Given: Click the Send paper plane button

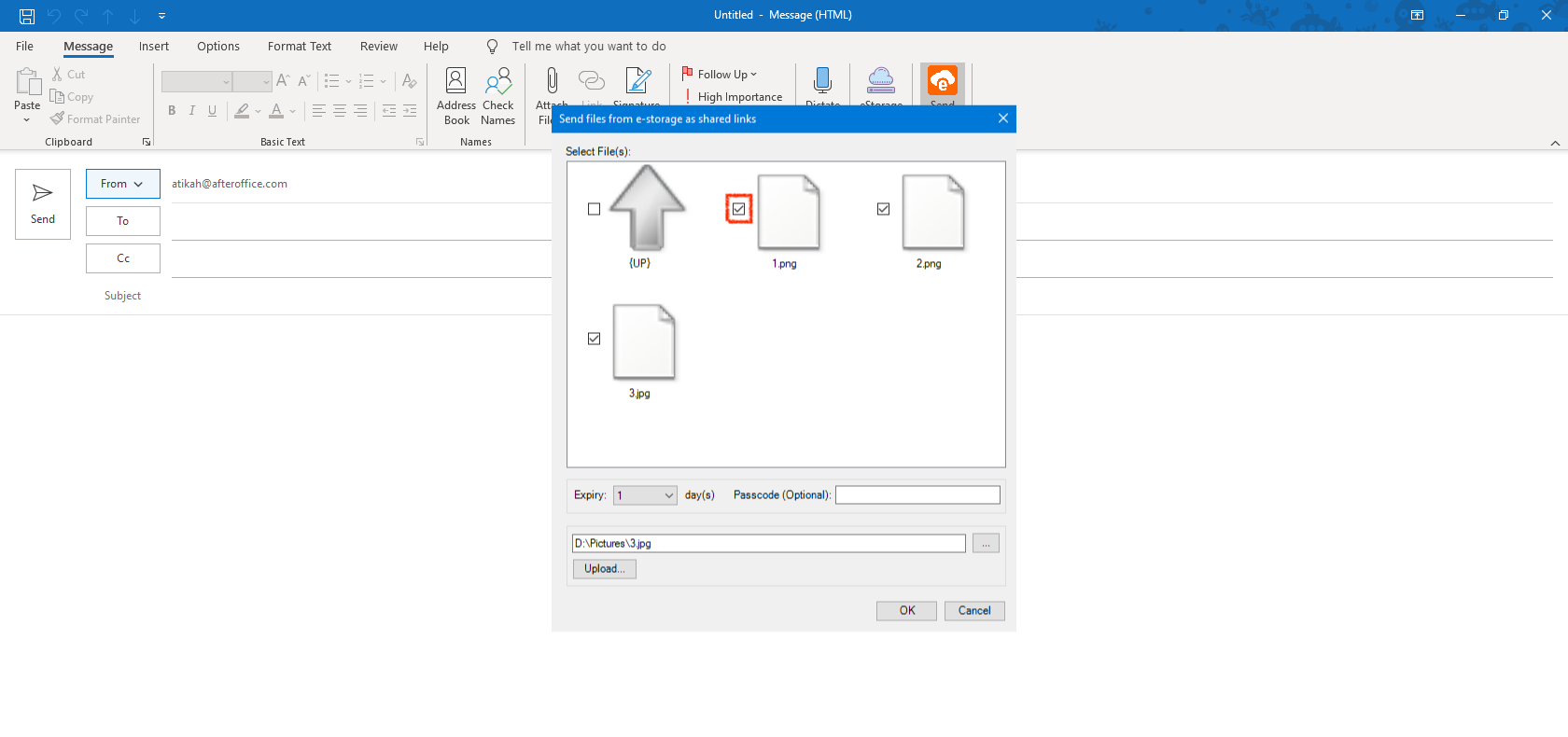Looking at the screenshot, I should [43, 204].
